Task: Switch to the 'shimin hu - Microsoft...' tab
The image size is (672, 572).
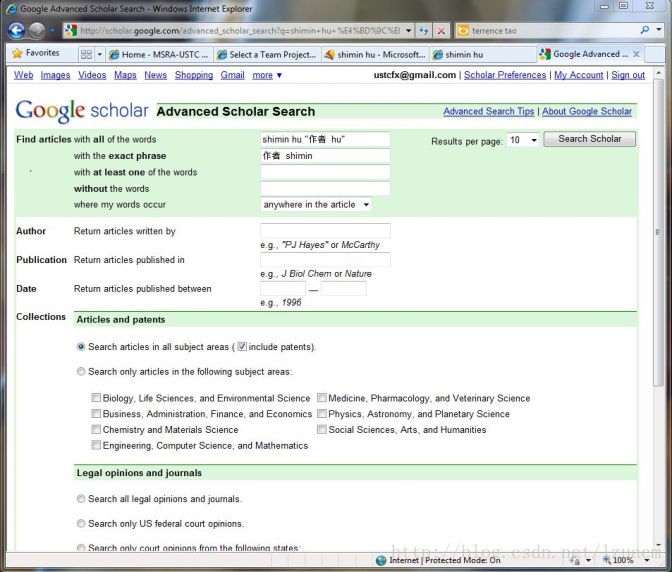Action: (375, 54)
